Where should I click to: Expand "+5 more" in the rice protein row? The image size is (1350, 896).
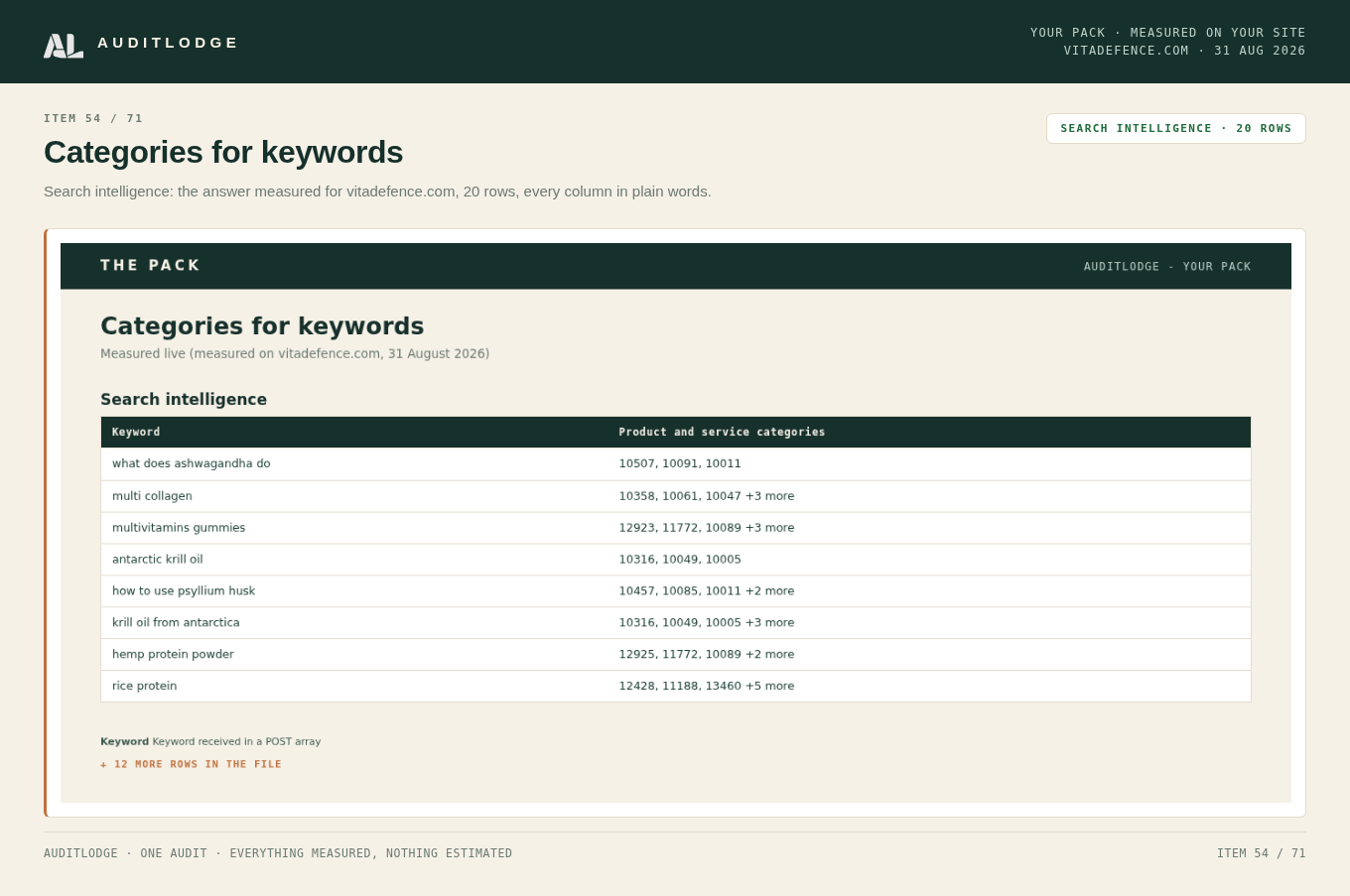tap(770, 687)
